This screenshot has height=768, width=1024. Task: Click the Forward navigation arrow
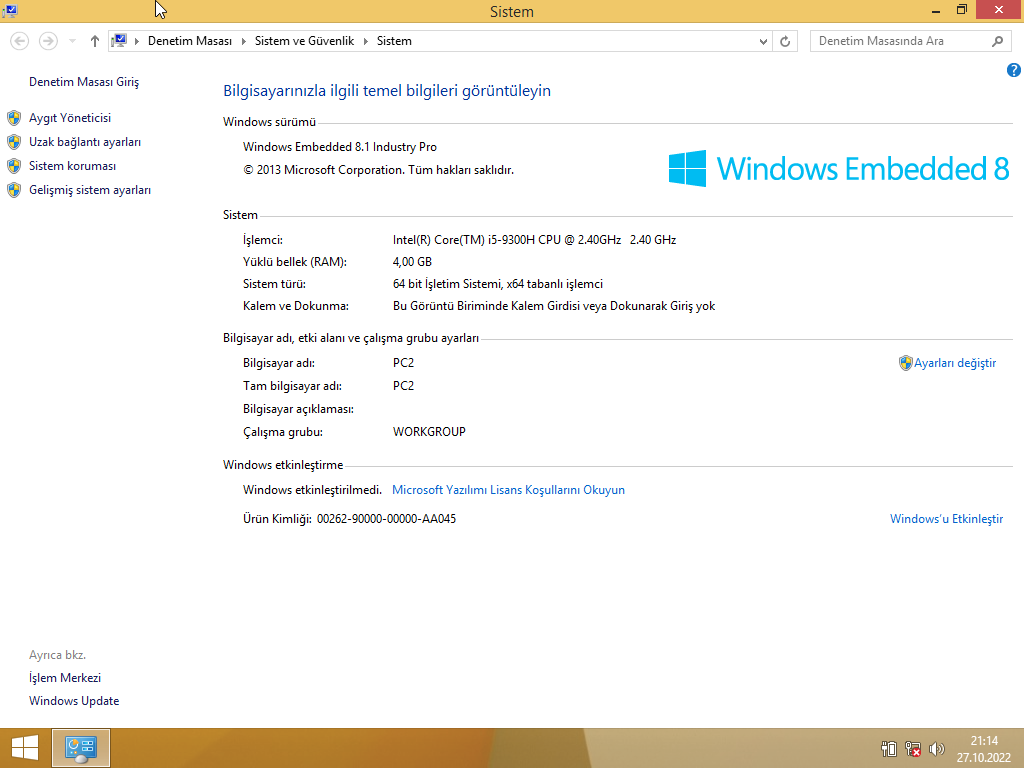[x=48, y=41]
